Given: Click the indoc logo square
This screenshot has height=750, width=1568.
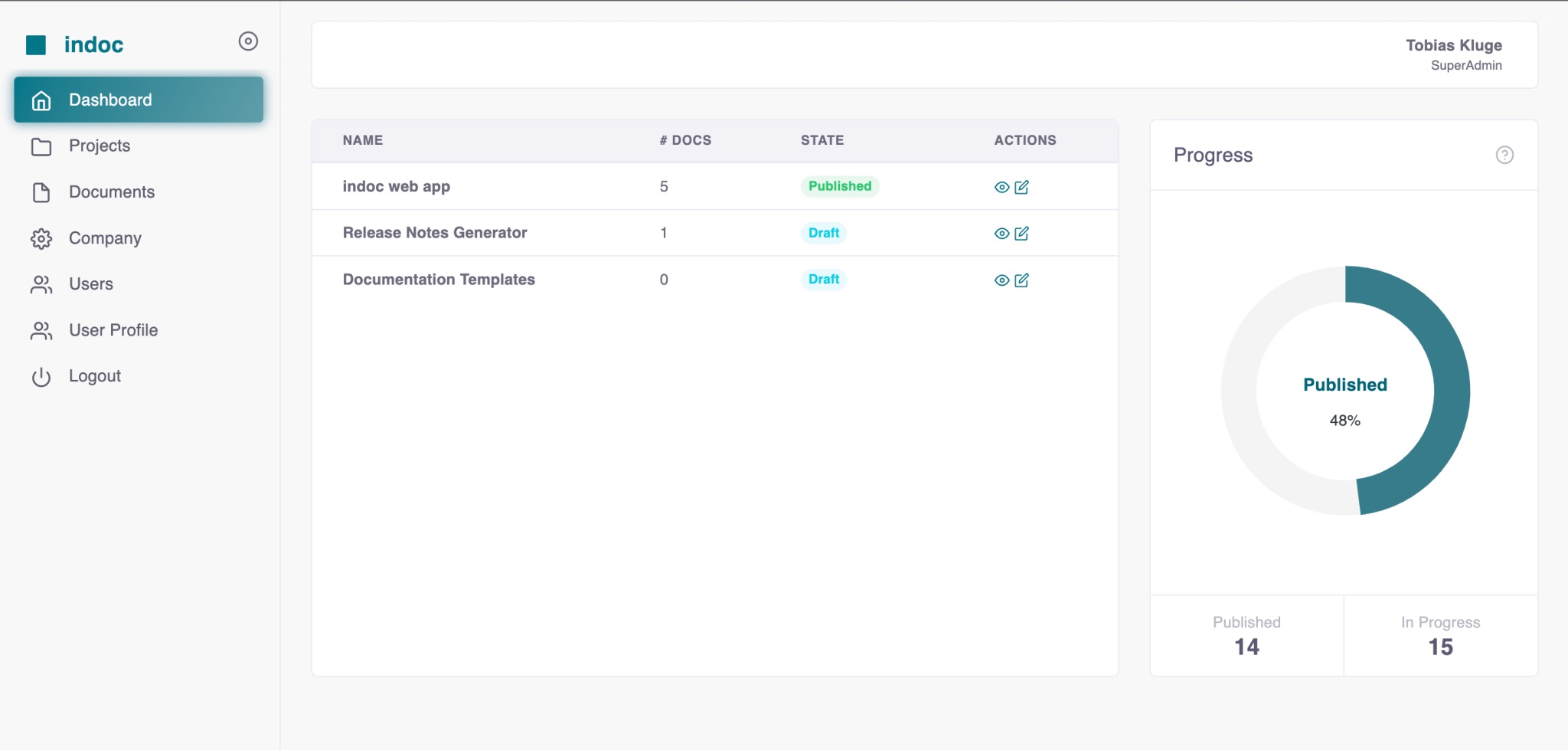Looking at the screenshot, I should pos(36,44).
